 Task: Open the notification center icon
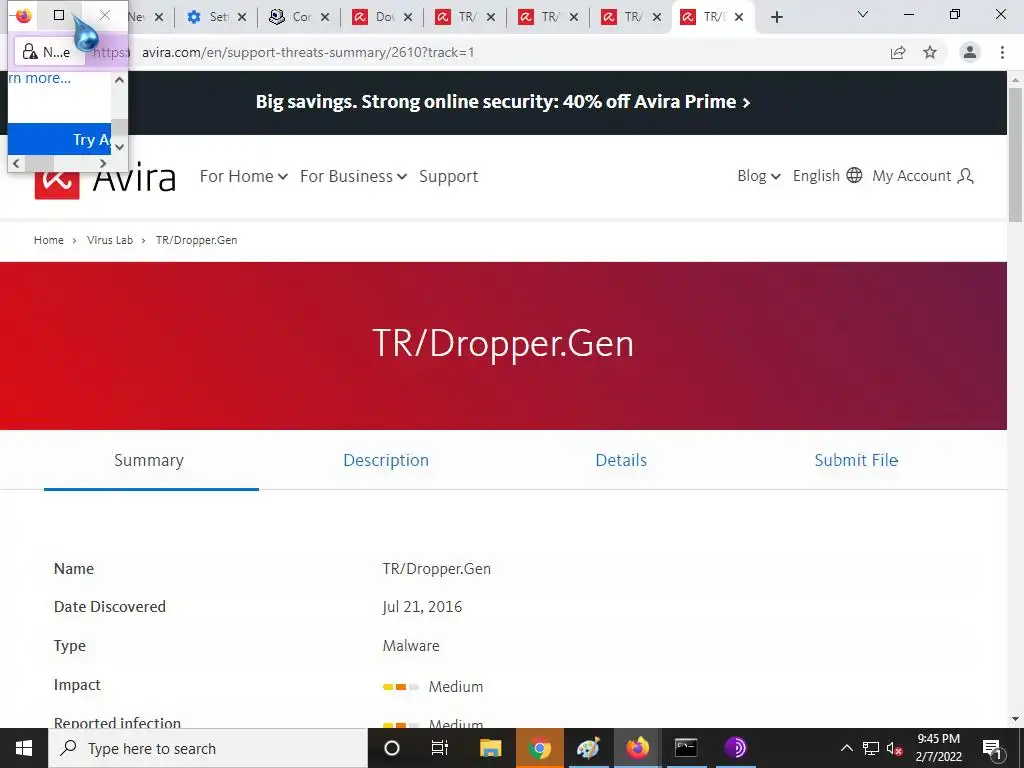click(993, 748)
